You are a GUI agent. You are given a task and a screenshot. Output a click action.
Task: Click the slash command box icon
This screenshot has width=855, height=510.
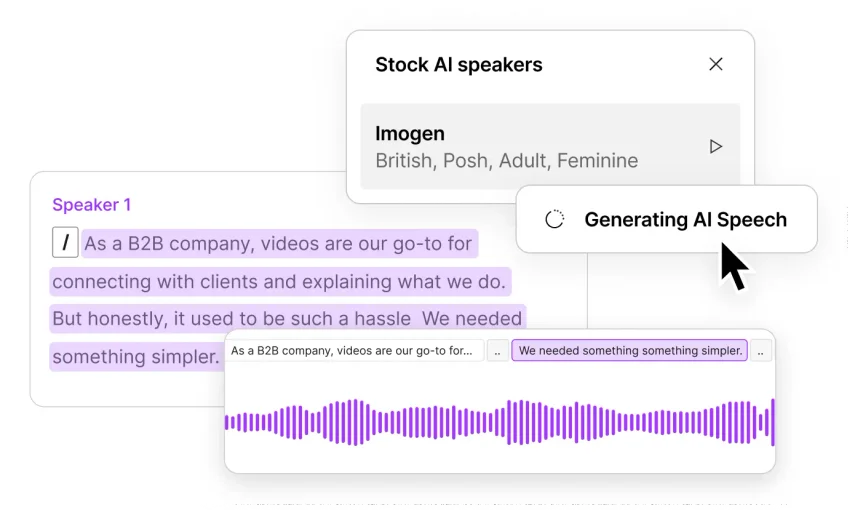pyautogui.click(x=65, y=242)
